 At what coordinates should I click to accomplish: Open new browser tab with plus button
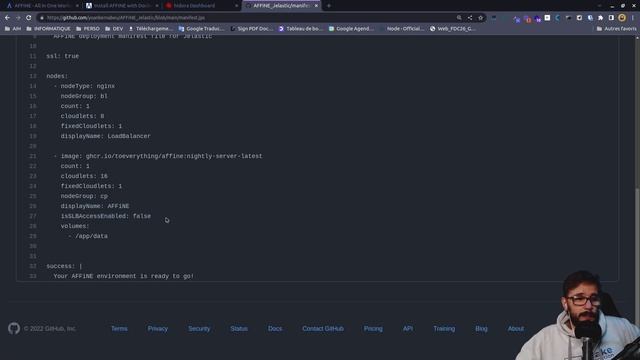(x=329, y=6)
